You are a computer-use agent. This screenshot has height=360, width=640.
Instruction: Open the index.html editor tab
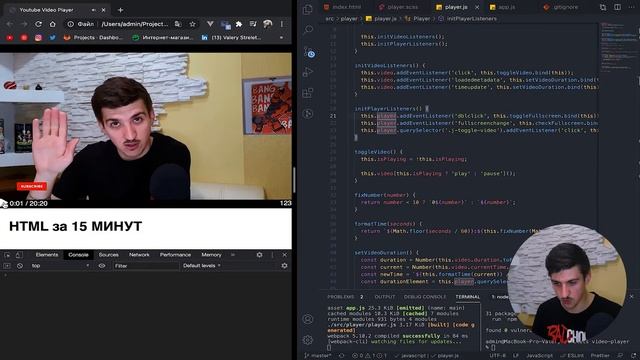(342, 7)
